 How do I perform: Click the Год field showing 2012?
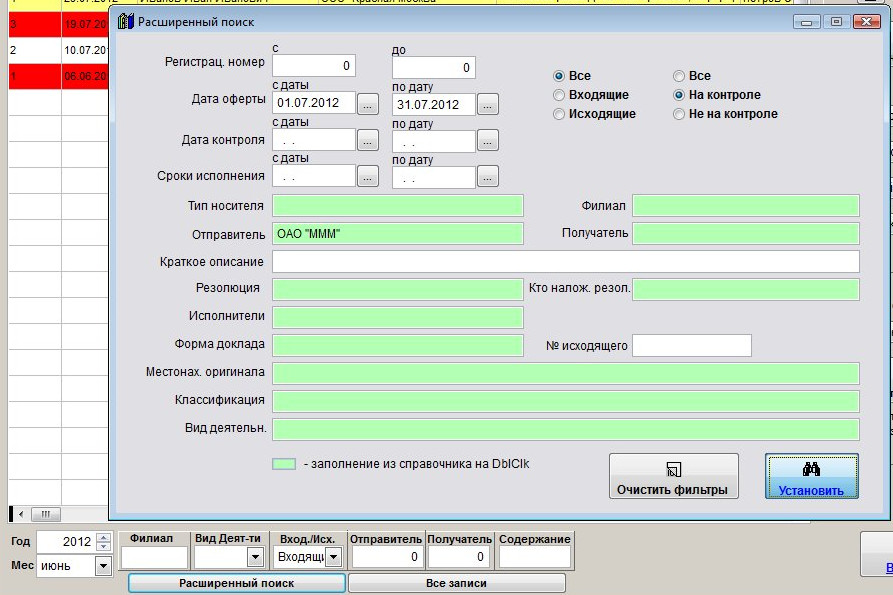(x=66, y=541)
